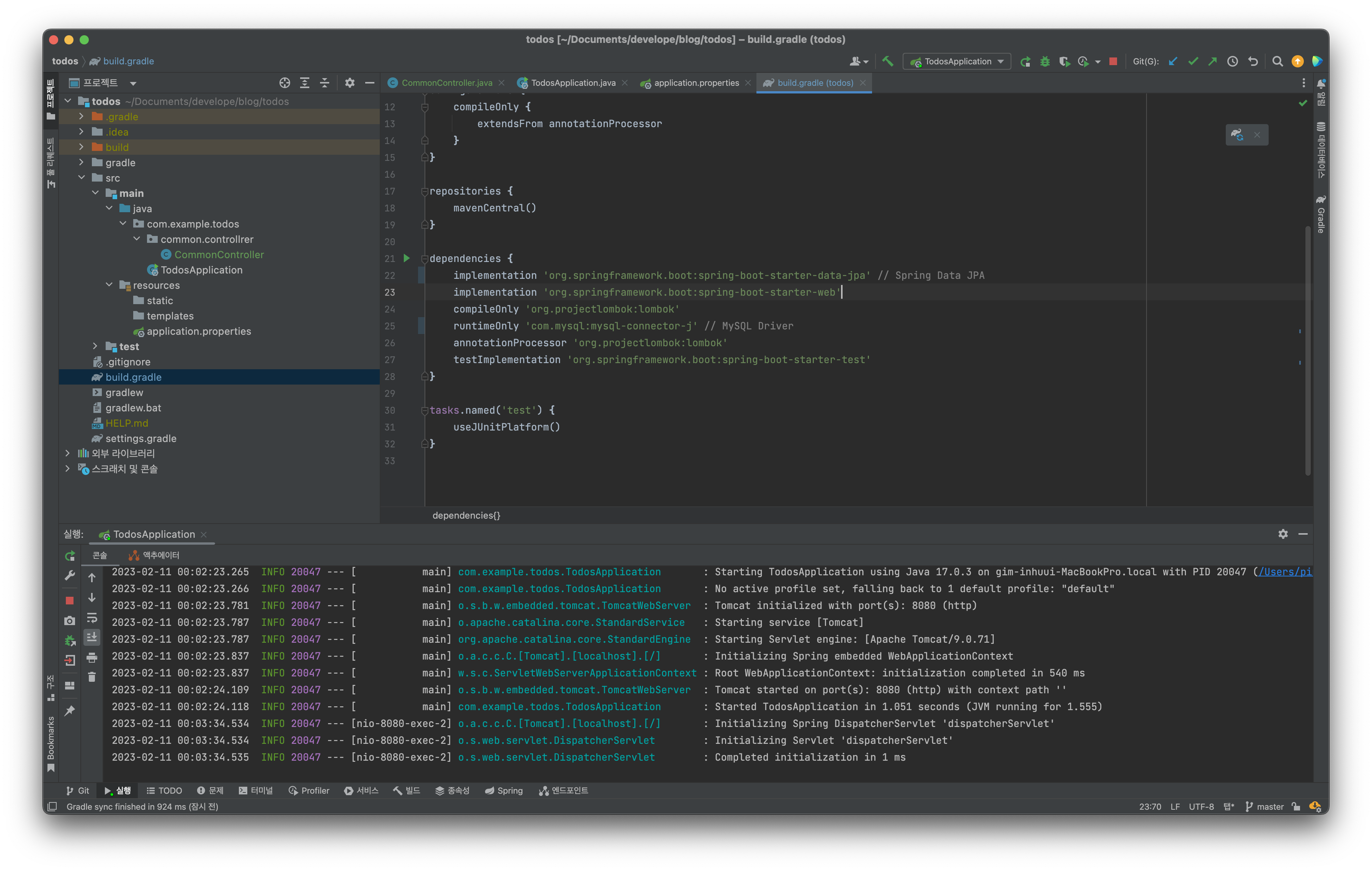Image resolution: width=1372 pixels, height=871 pixels.
Task: Collapse the resources folder node
Action: [x=109, y=285]
